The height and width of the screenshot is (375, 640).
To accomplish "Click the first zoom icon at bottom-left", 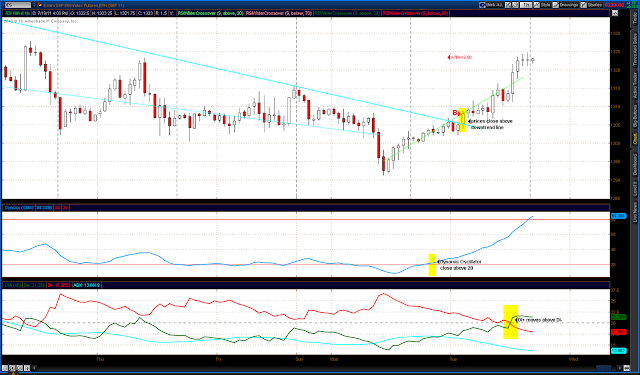I will tap(5, 368).
